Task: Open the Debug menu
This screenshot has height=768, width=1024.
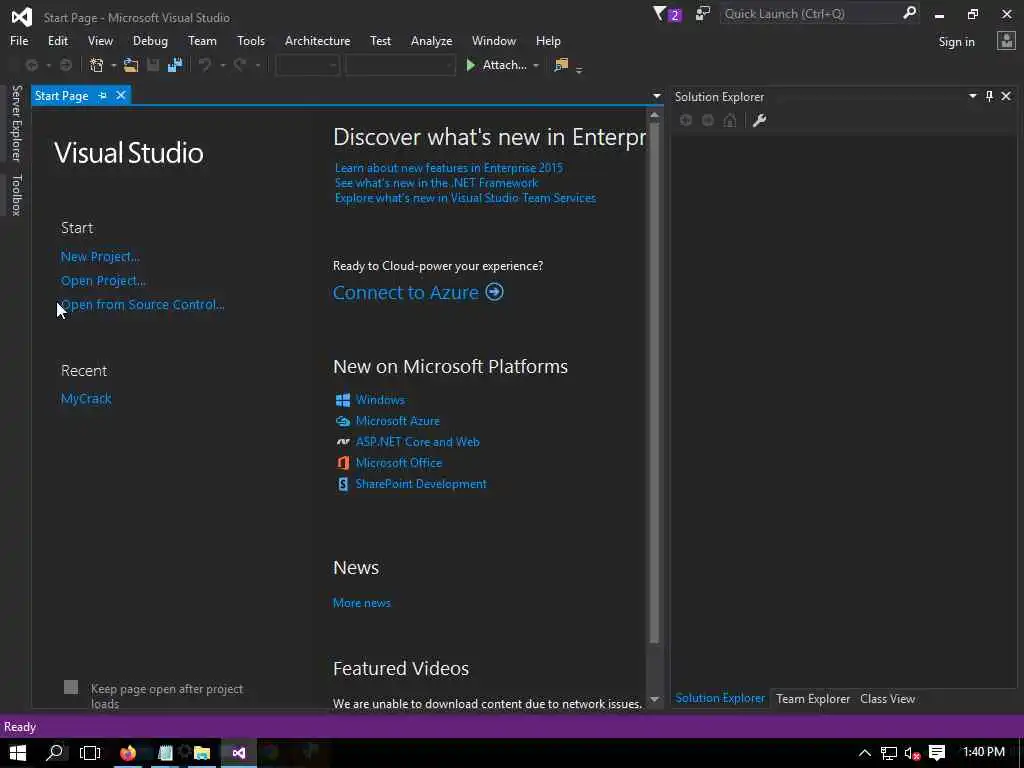Action: pos(150,40)
